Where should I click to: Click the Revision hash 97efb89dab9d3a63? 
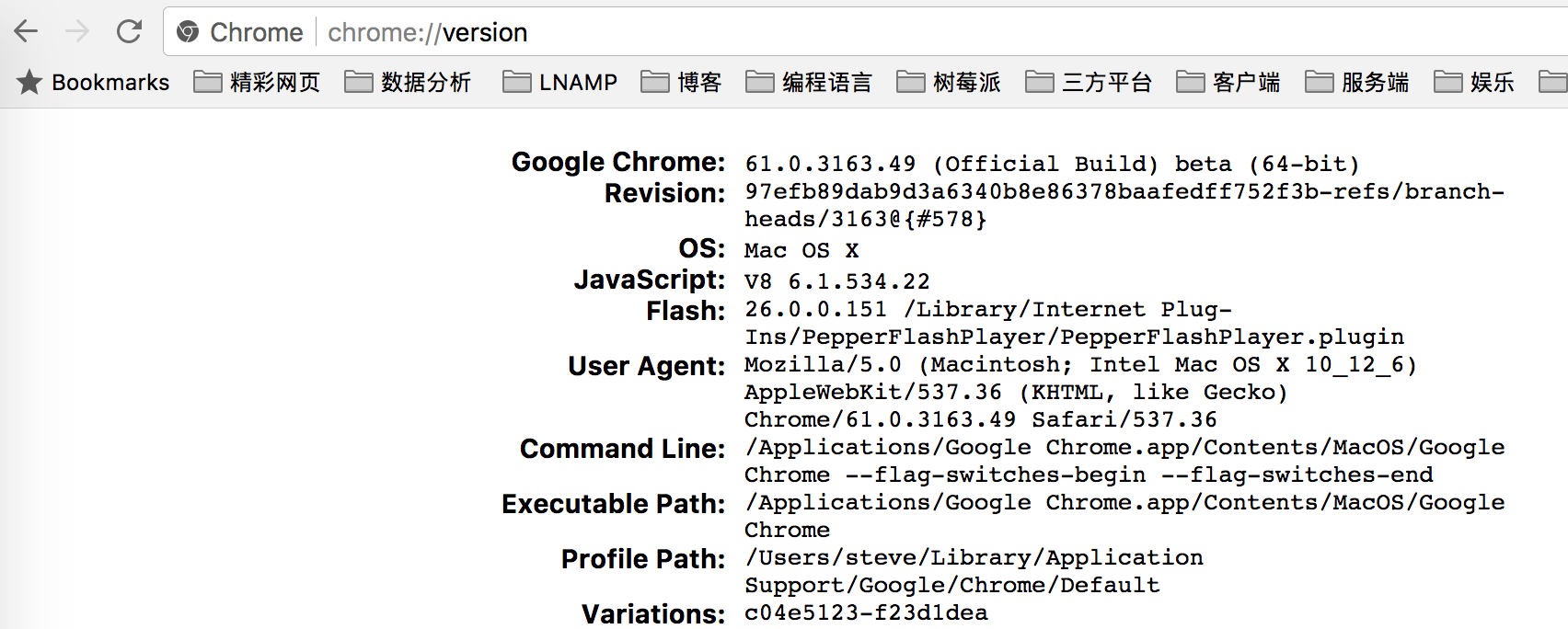(859, 191)
